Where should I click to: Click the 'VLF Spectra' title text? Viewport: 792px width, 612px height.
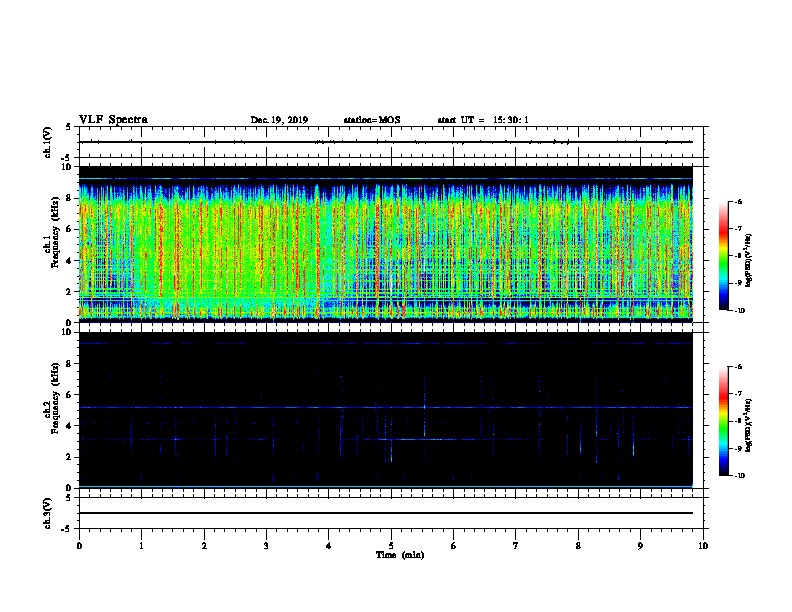[113, 120]
